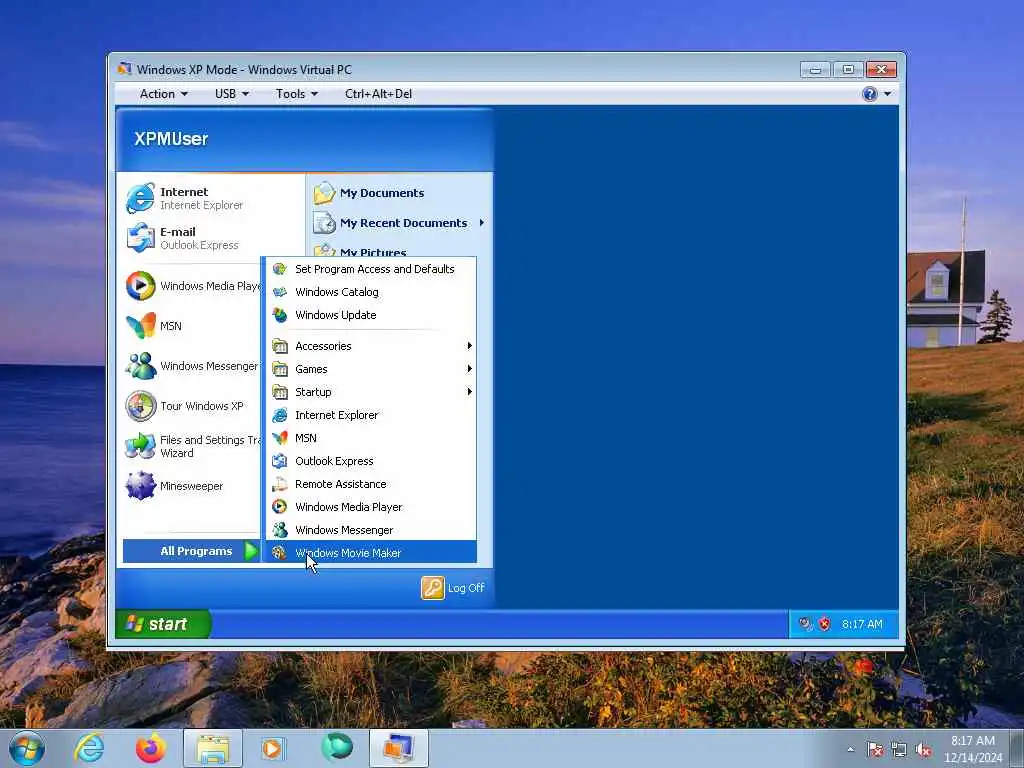Click the XP taskbar clock 8:17 AM
The image size is (1024, 768).
[x=861, y=624]
